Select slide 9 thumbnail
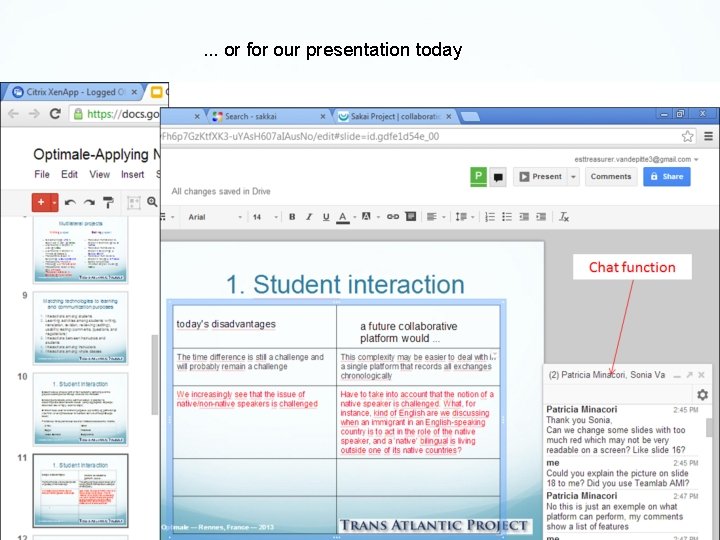This screenshot has height=540, width=720. click(x=80, y=328)
